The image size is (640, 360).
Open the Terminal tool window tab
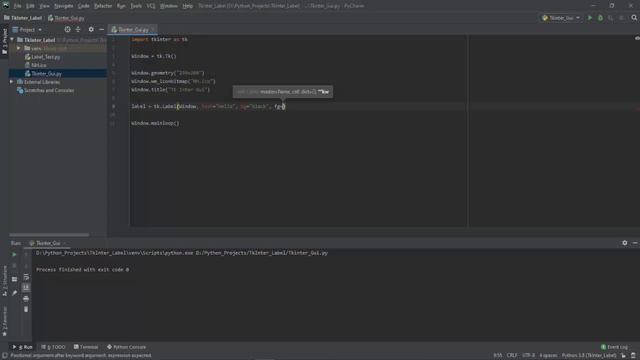[x=86, y=347]
